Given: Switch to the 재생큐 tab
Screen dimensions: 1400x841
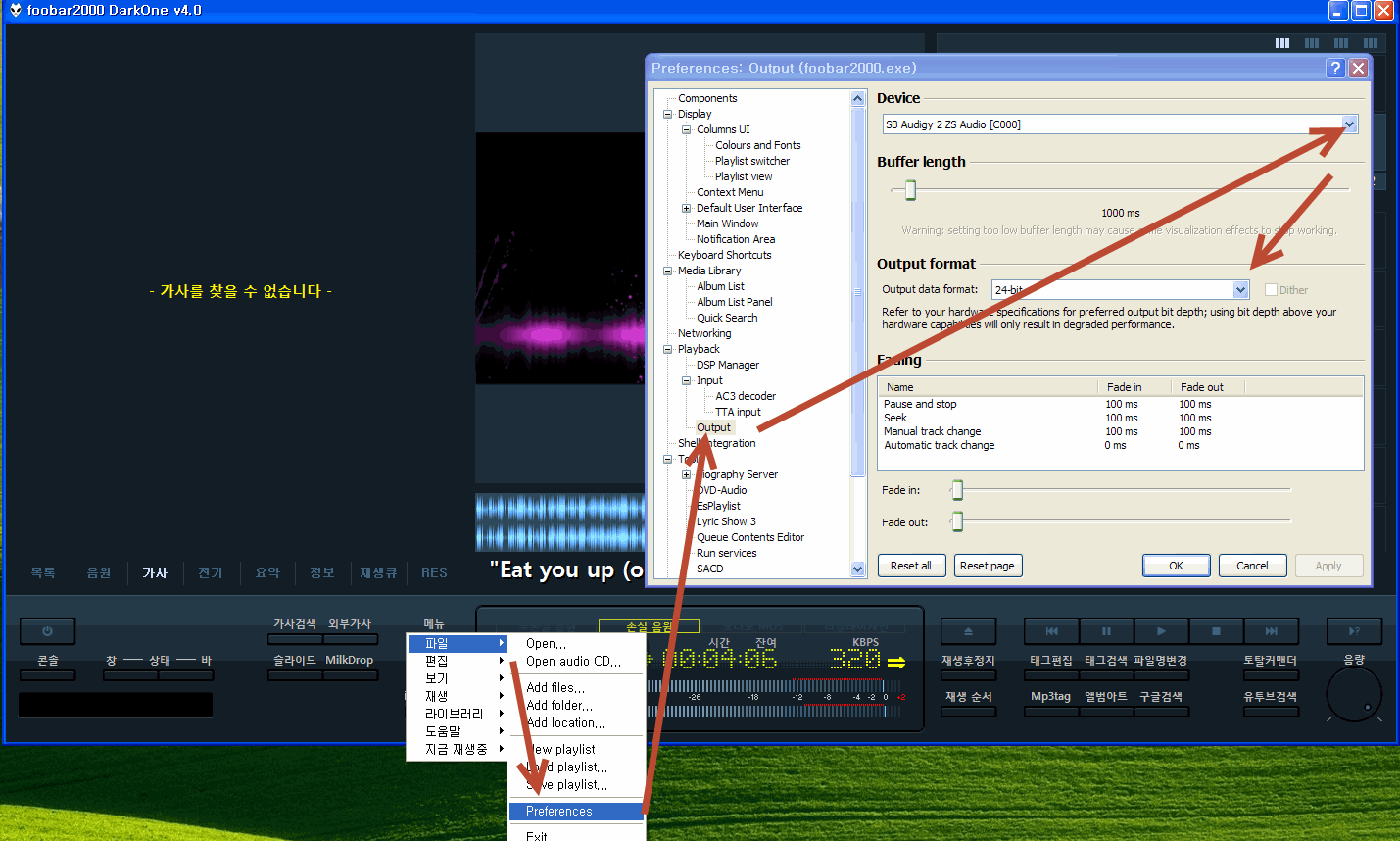Looking at the screenshot, I should click(x=378, y=572).
